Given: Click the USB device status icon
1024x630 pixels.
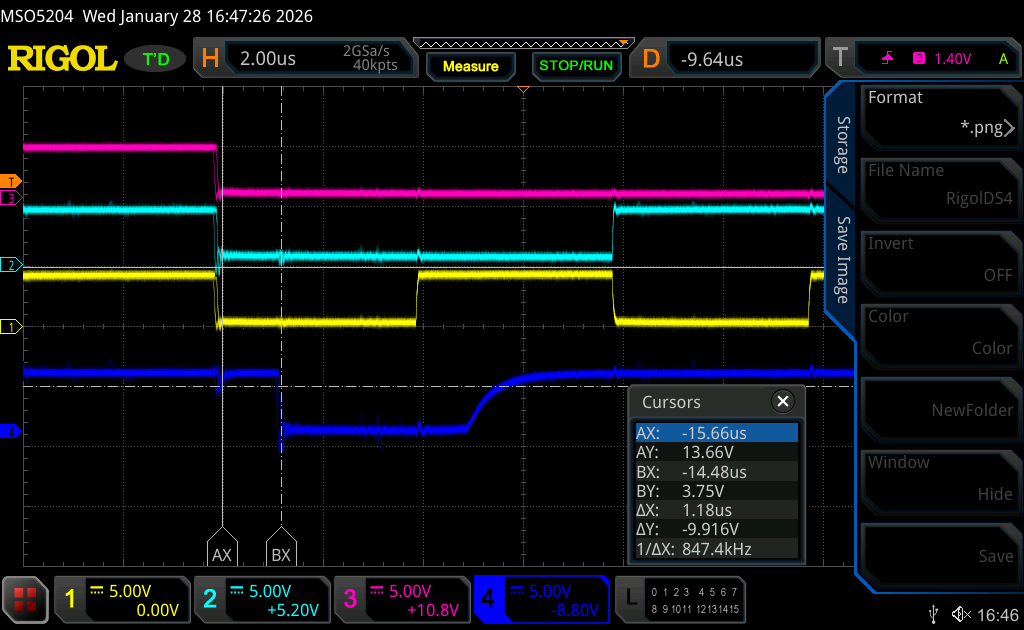Looking at the screenshot, I should (933, 613).
